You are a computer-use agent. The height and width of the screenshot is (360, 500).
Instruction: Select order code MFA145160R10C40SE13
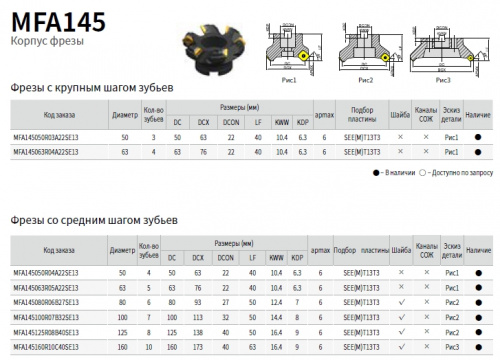pyautogui.click(x=46, y=347)
